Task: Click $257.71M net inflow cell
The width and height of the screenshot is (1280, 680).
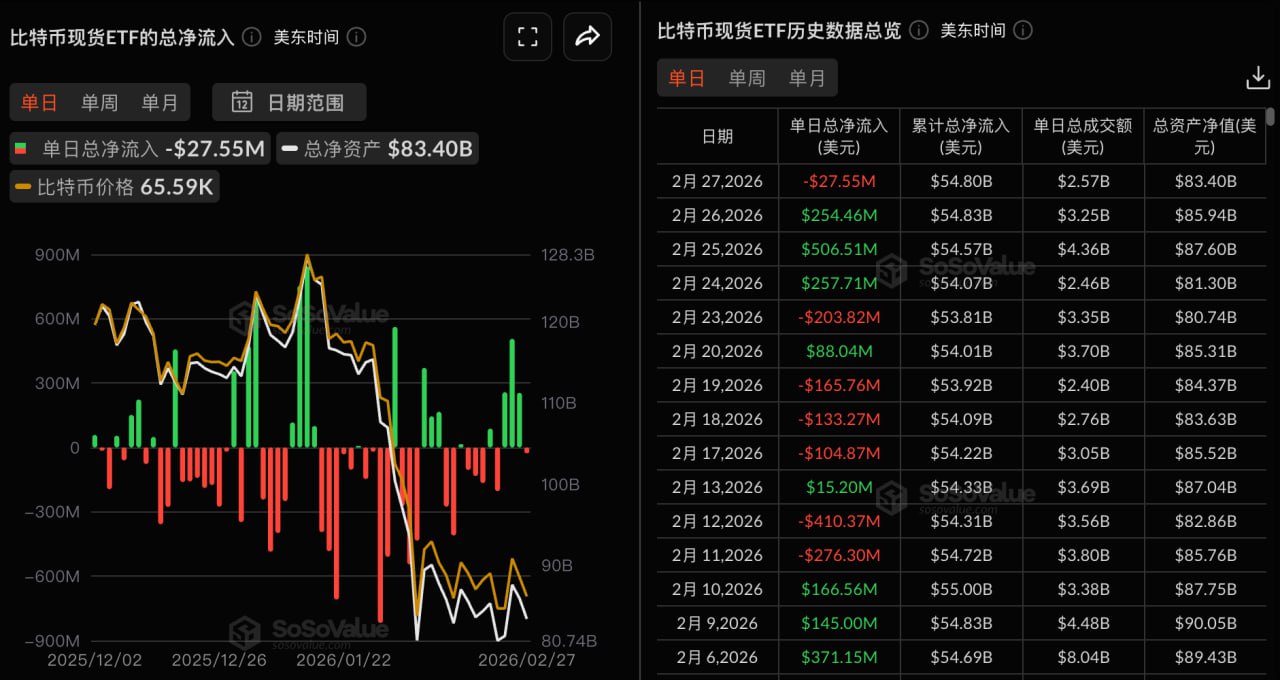Action: [x=839, y=283]
